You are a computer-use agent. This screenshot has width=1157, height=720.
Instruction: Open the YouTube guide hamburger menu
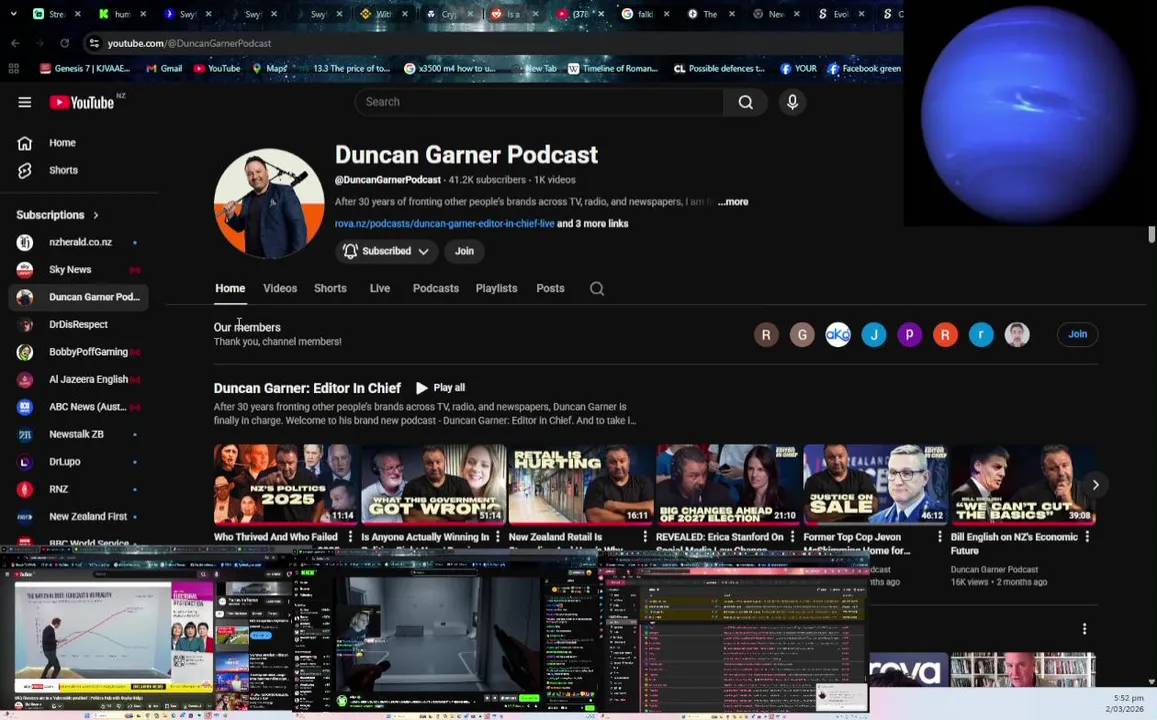24,103
